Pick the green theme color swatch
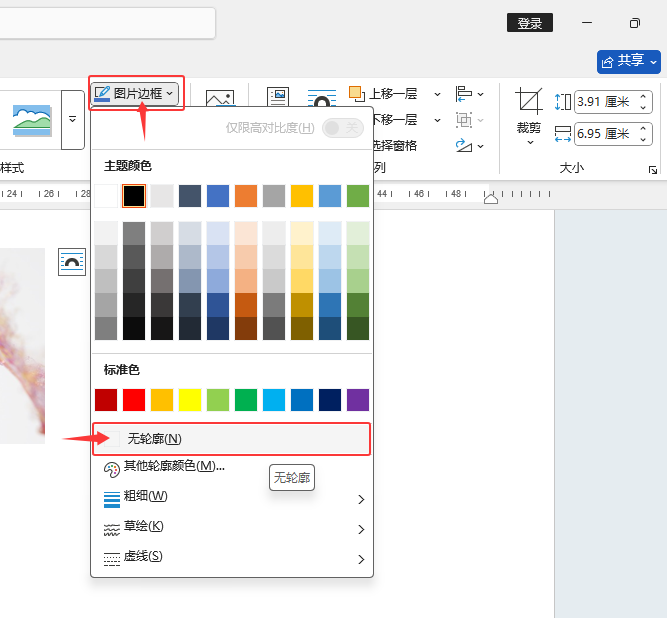The width and height of the screenshot is (667, 618). click(358, 196)
